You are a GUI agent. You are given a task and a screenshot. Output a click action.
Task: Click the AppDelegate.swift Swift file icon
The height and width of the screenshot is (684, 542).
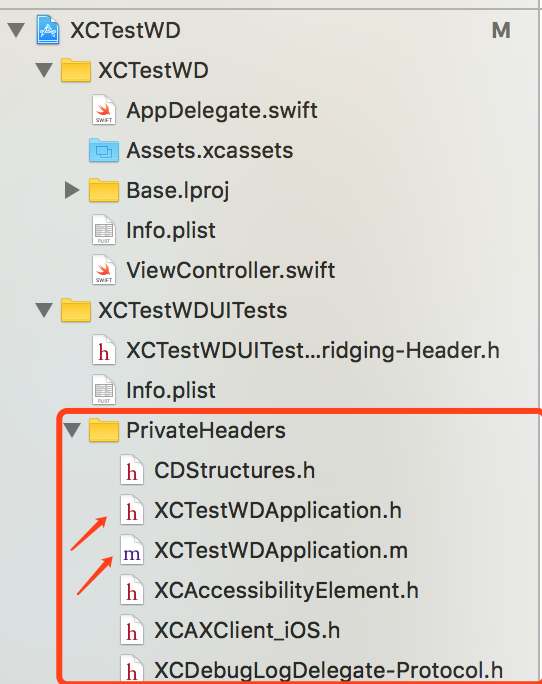(x=104, y=110)
